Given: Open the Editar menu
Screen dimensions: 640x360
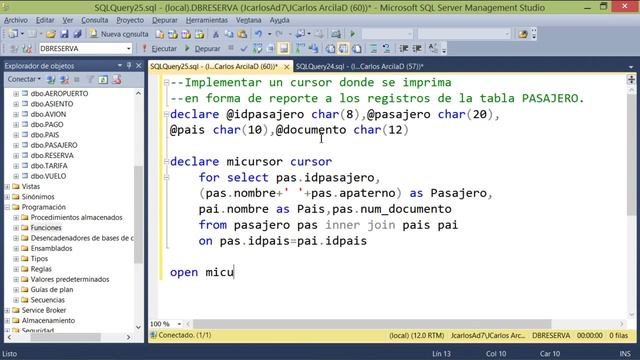Looking at the screenshot, I should tap(45, 20).
